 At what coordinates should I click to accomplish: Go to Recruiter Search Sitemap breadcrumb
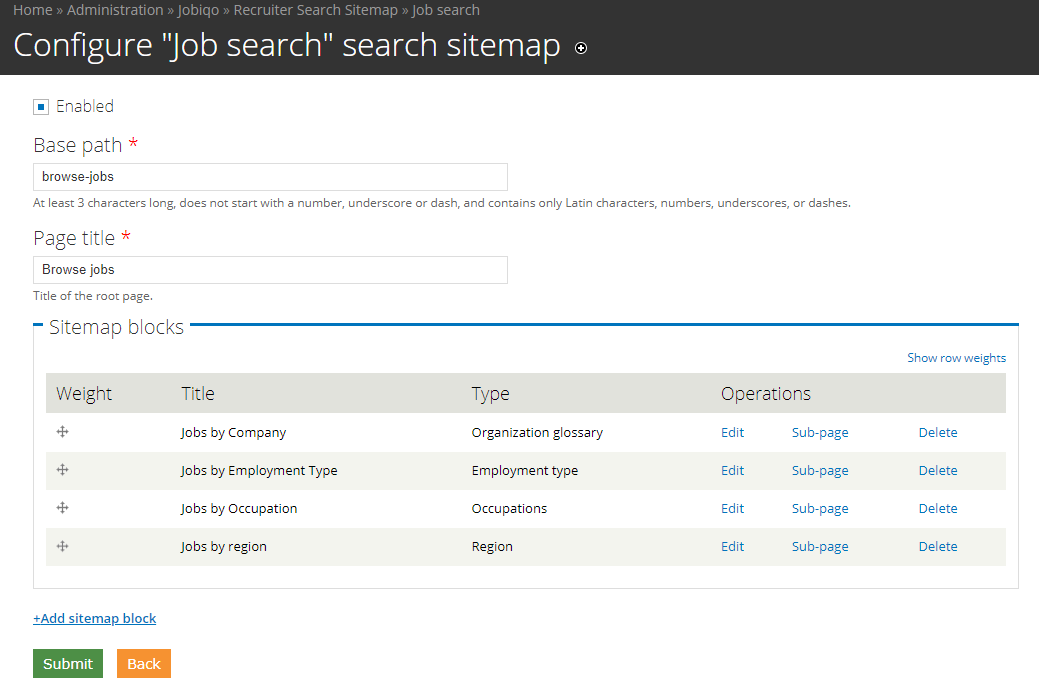coord(315,10)
